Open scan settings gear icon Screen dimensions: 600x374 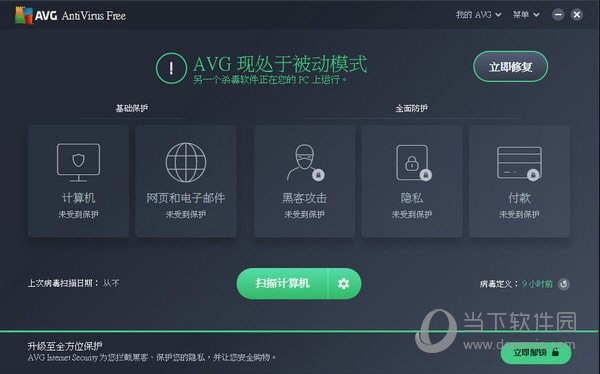[x=344, y=284]
